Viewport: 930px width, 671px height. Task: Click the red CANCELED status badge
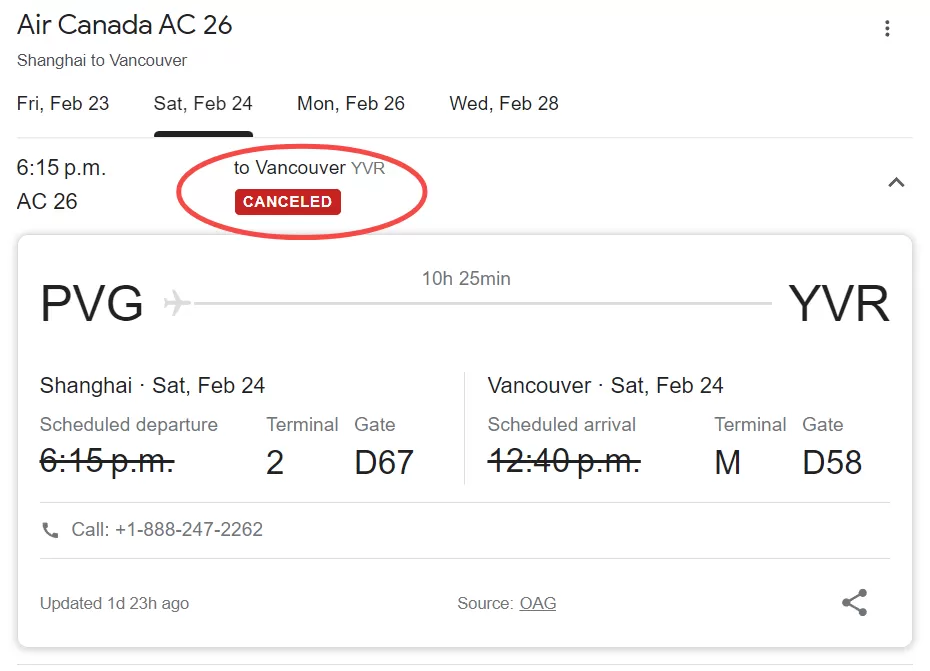[288, 202]
